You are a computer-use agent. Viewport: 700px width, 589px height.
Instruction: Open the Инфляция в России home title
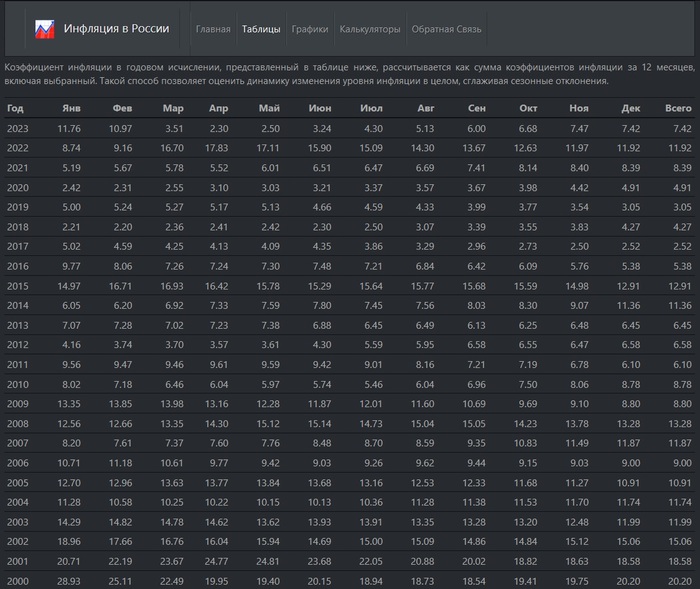pos(115,29)
